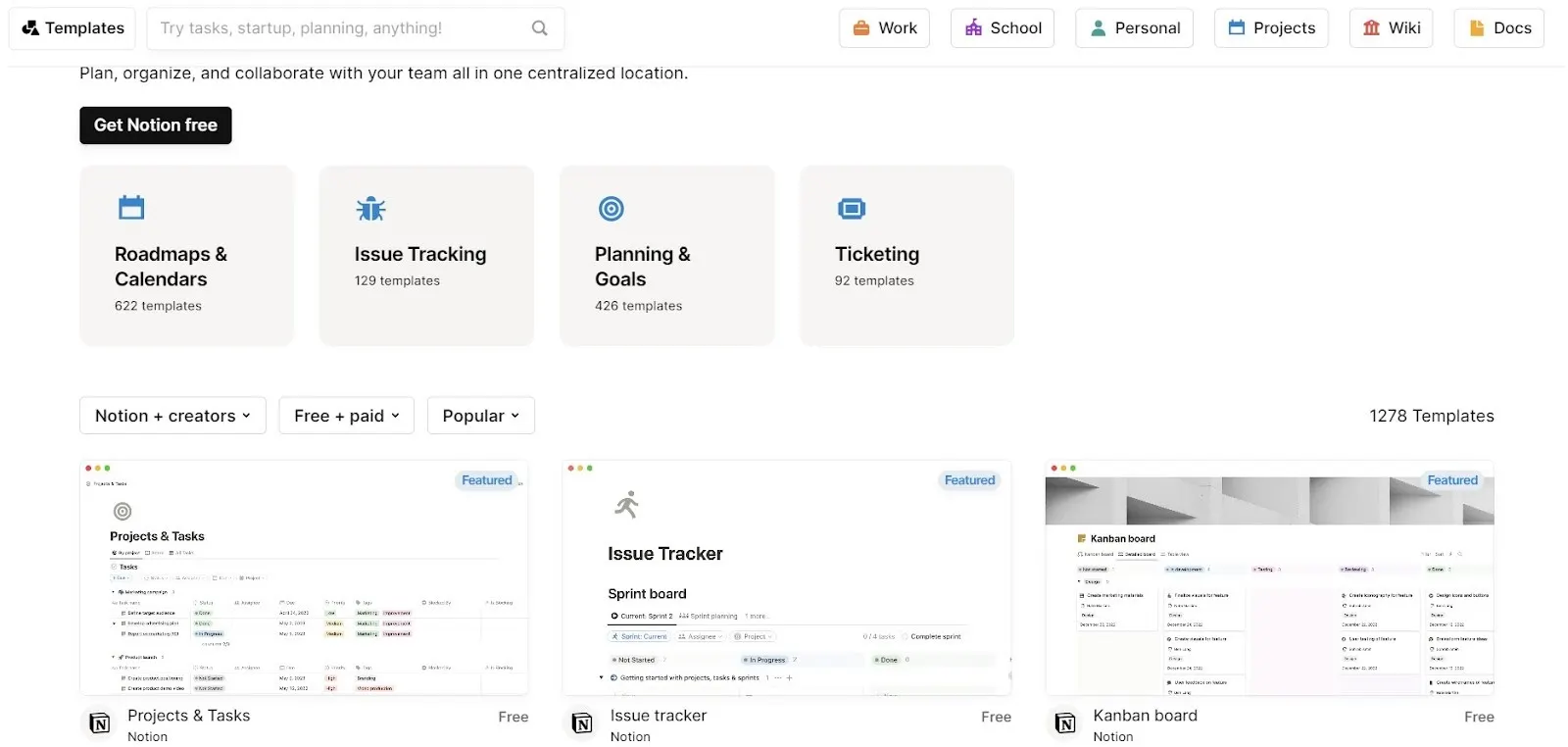The image size is (1568, 747).
Task: Click the Wiki building icon
Action: click(x=1372, y=28)
